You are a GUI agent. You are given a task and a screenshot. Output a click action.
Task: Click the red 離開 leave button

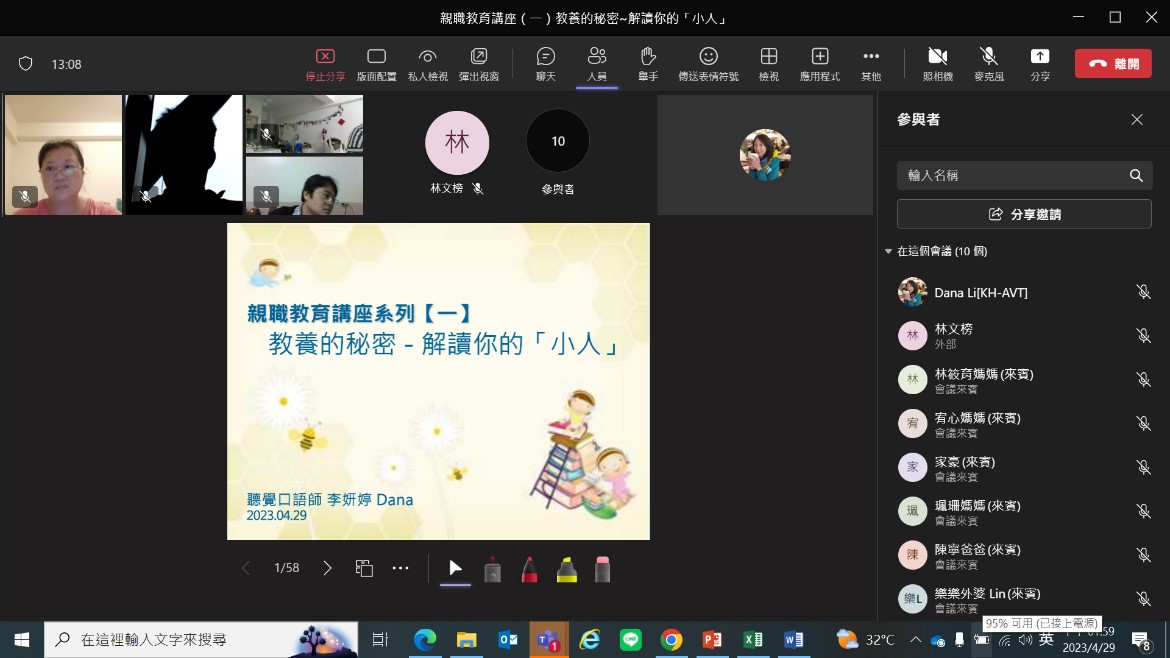click(1113, 63)
